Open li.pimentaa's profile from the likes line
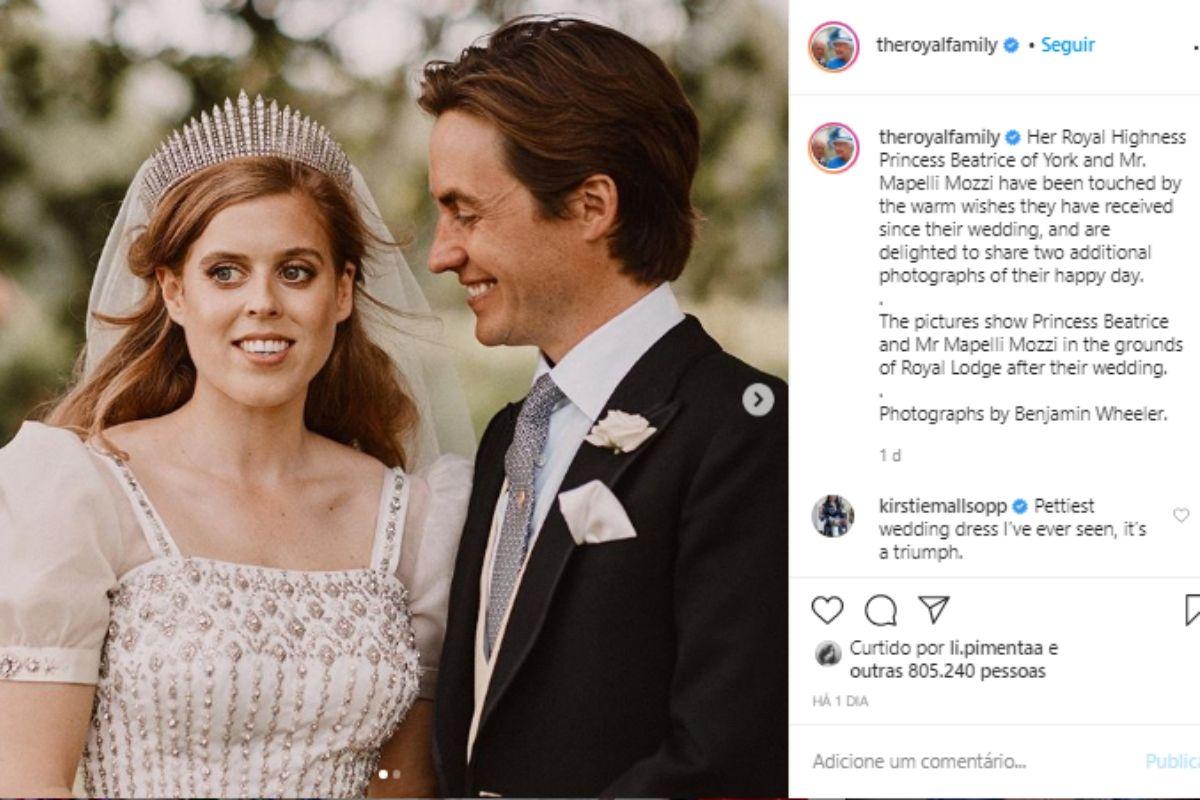Viewport: 1200px width, 800px height. pos(990,647)
